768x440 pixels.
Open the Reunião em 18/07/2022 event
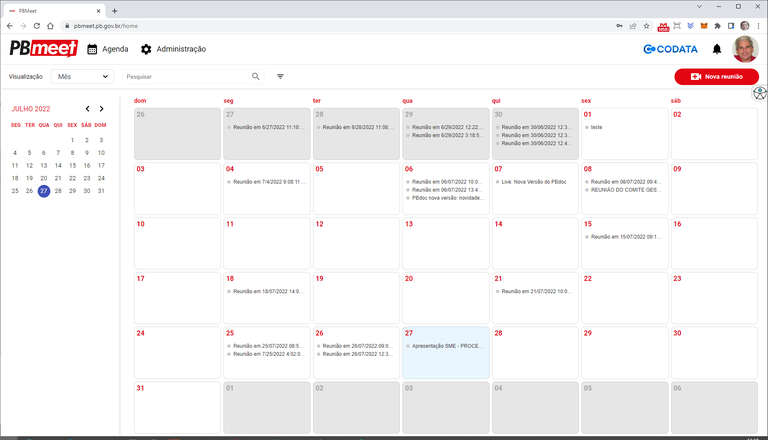pyautogui.click(x=268, y=292)
